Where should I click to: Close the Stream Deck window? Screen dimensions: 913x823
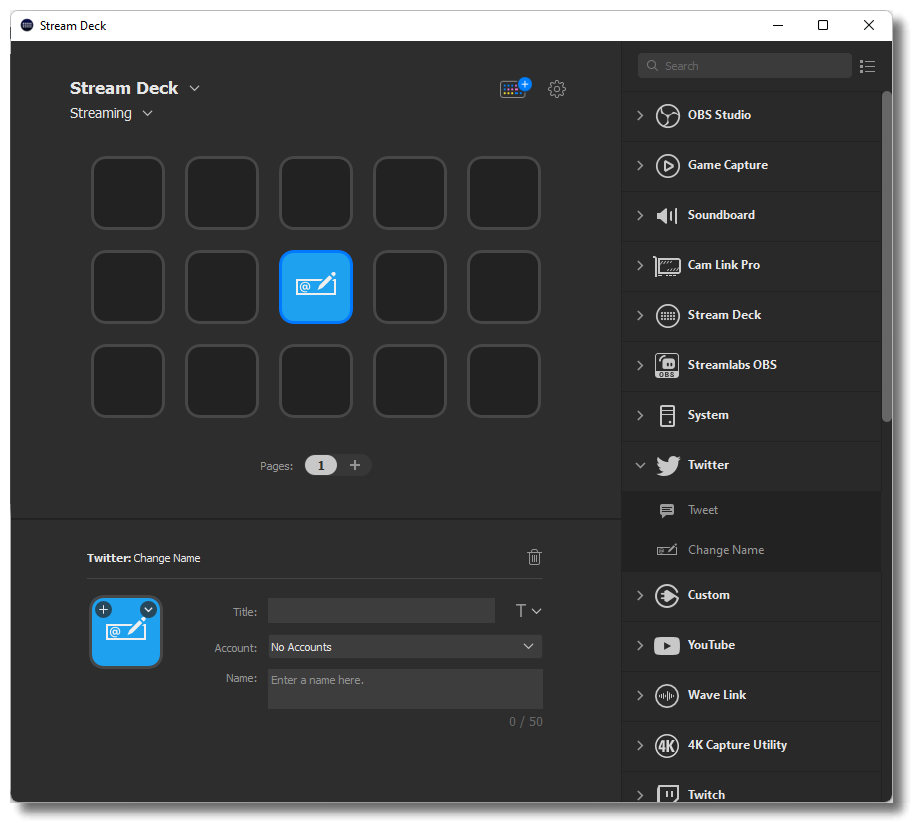868,25
